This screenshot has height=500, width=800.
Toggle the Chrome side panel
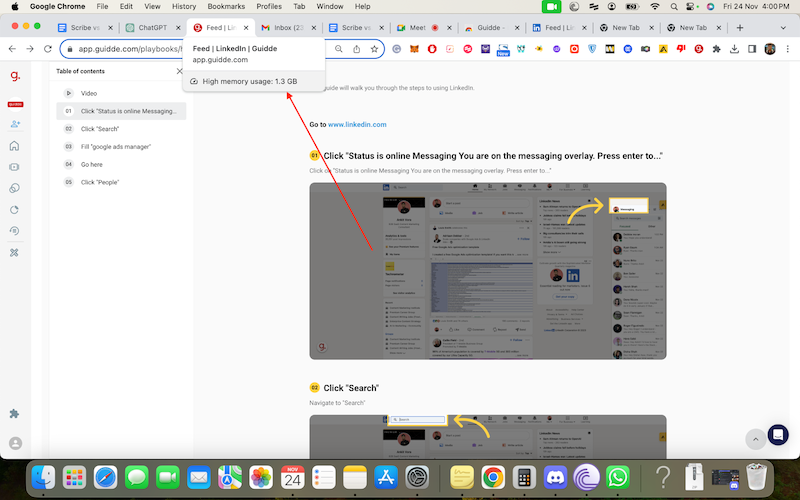752,49
